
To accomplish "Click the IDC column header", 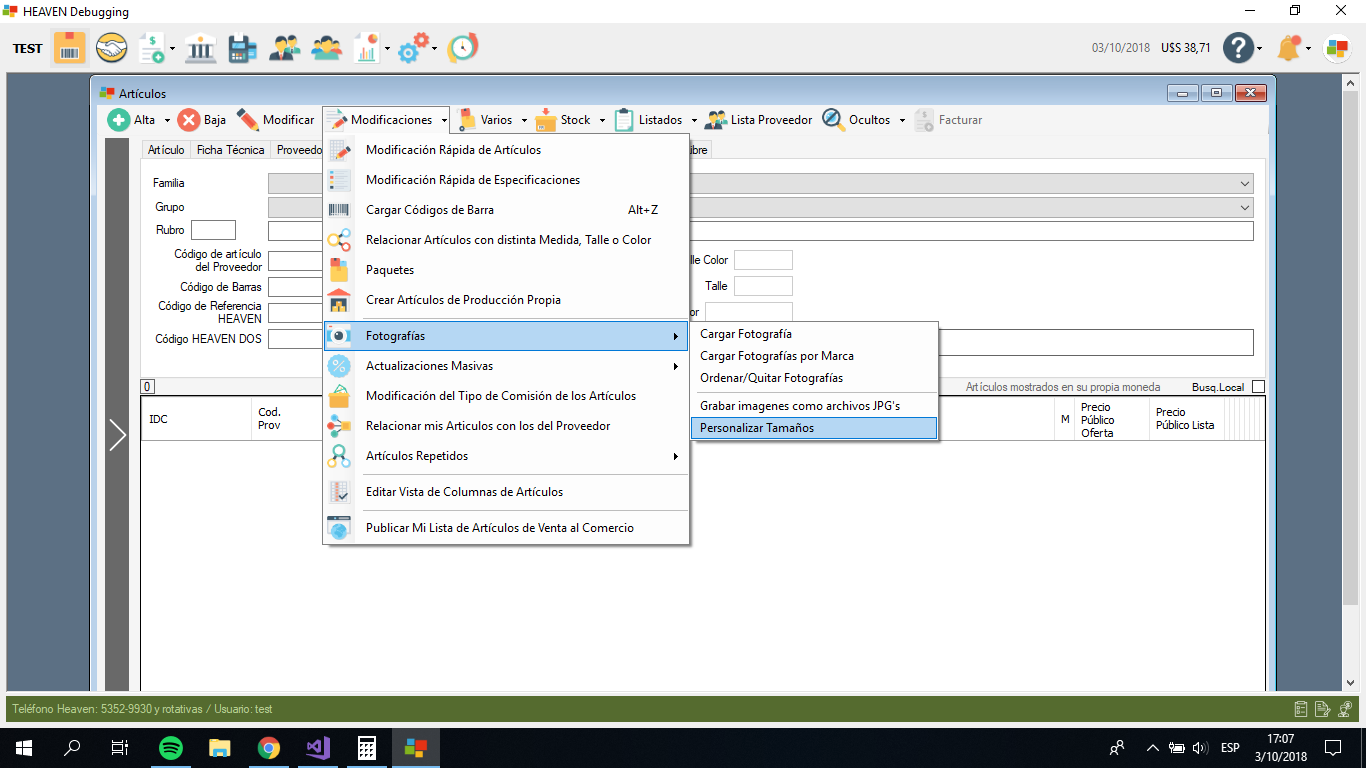I will [195, 419].
